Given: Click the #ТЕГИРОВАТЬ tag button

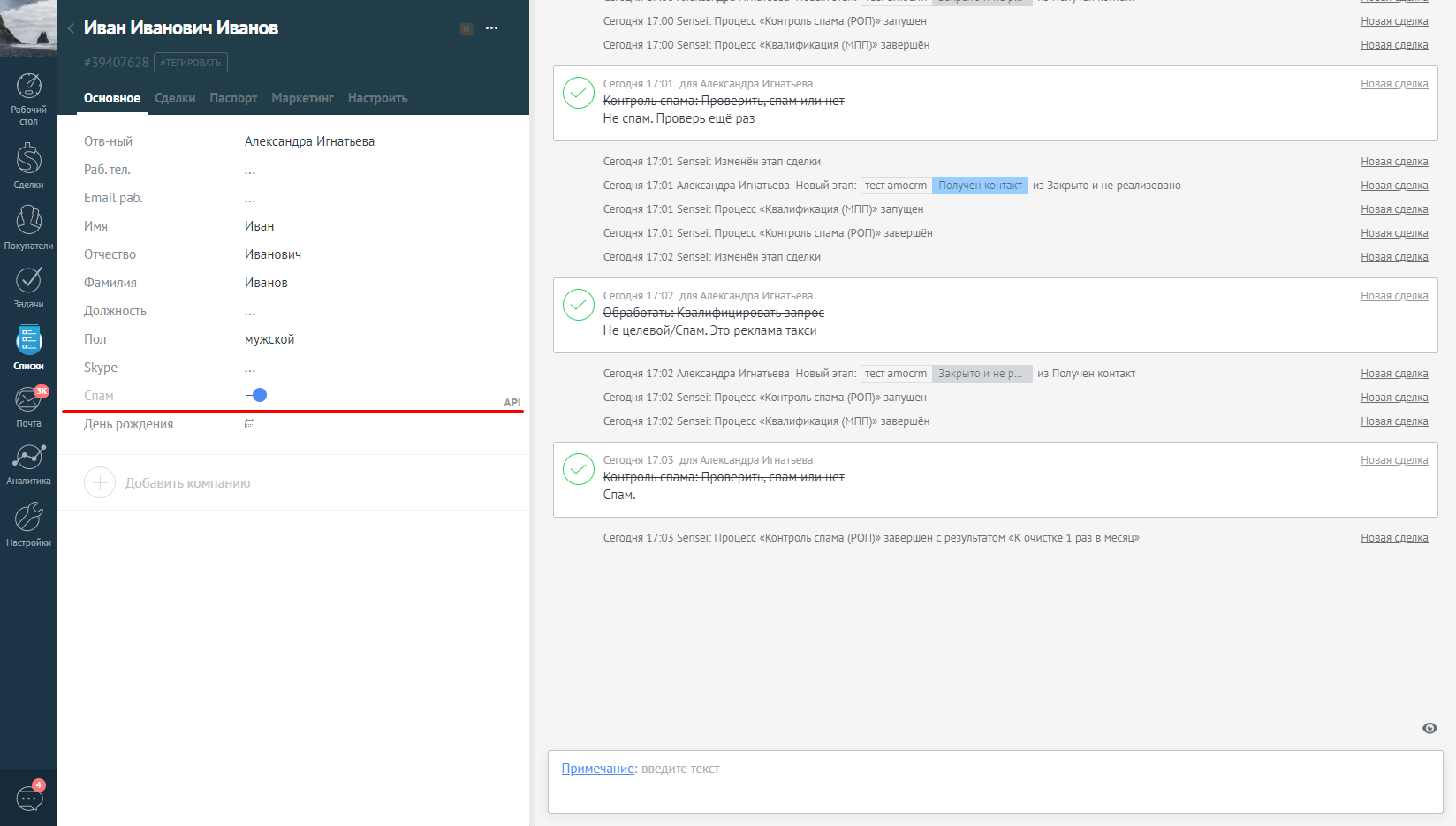Looking at the screenshot, I should point(191,63).
